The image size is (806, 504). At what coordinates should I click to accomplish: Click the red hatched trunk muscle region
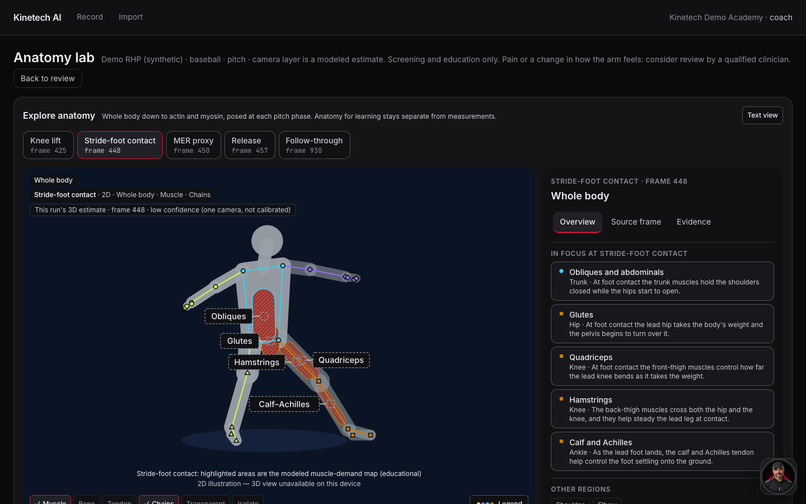coord(264,315)
